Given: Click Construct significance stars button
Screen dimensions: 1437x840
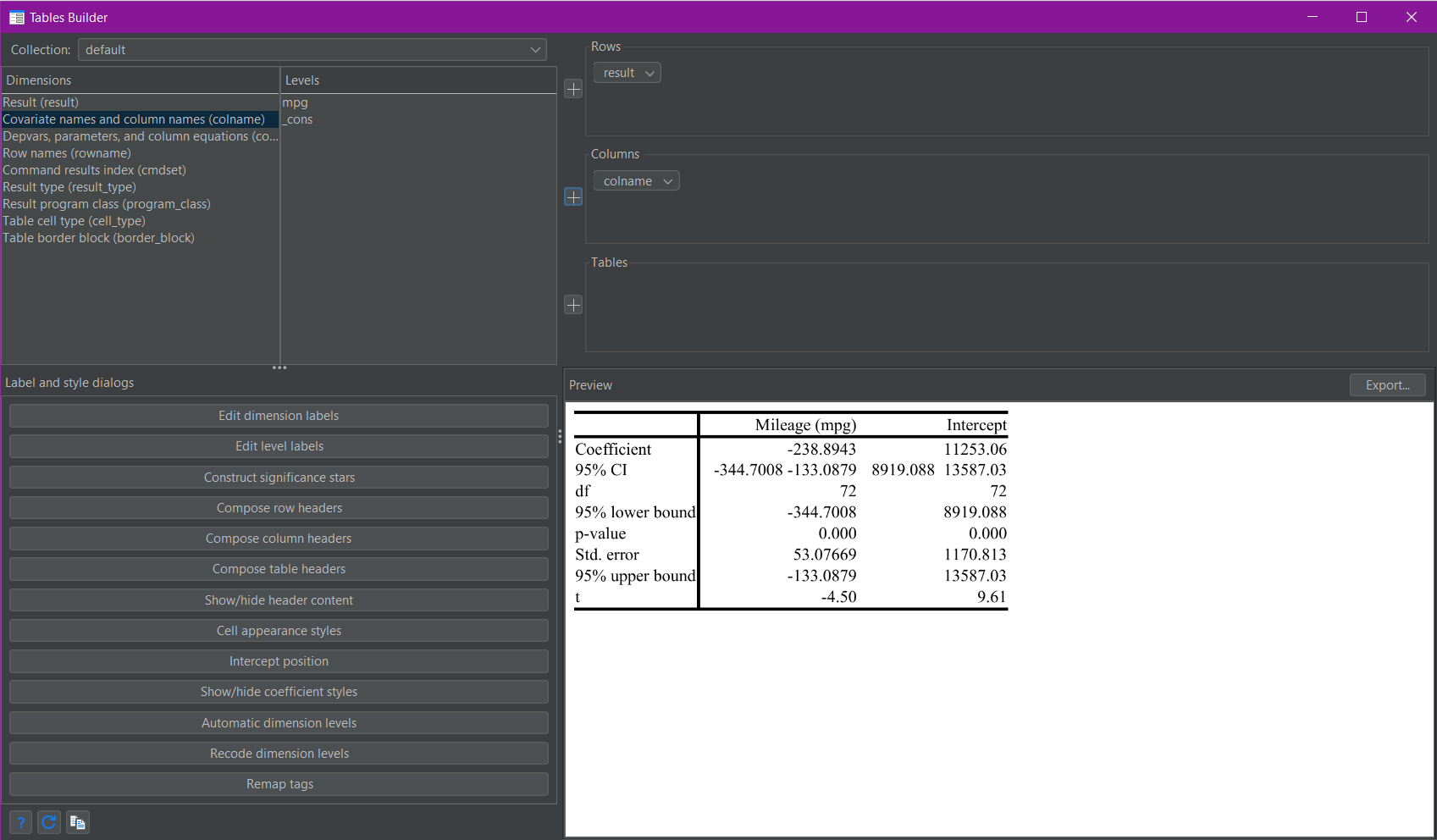Looking at the screenshot, I should pyautogui.click(x=279, y=478).
